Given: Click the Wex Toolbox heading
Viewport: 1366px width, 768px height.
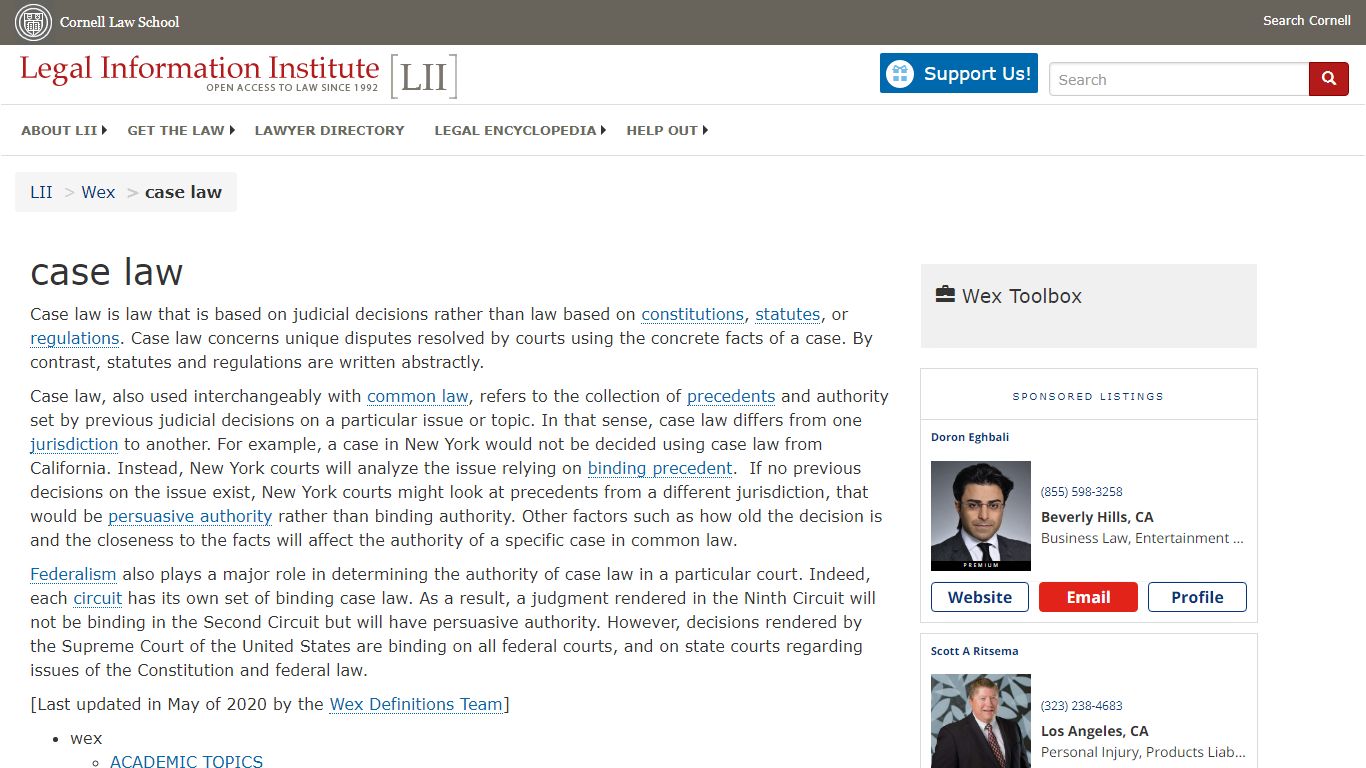Looking at the screenshot, I should click(x=1022, y=296).
